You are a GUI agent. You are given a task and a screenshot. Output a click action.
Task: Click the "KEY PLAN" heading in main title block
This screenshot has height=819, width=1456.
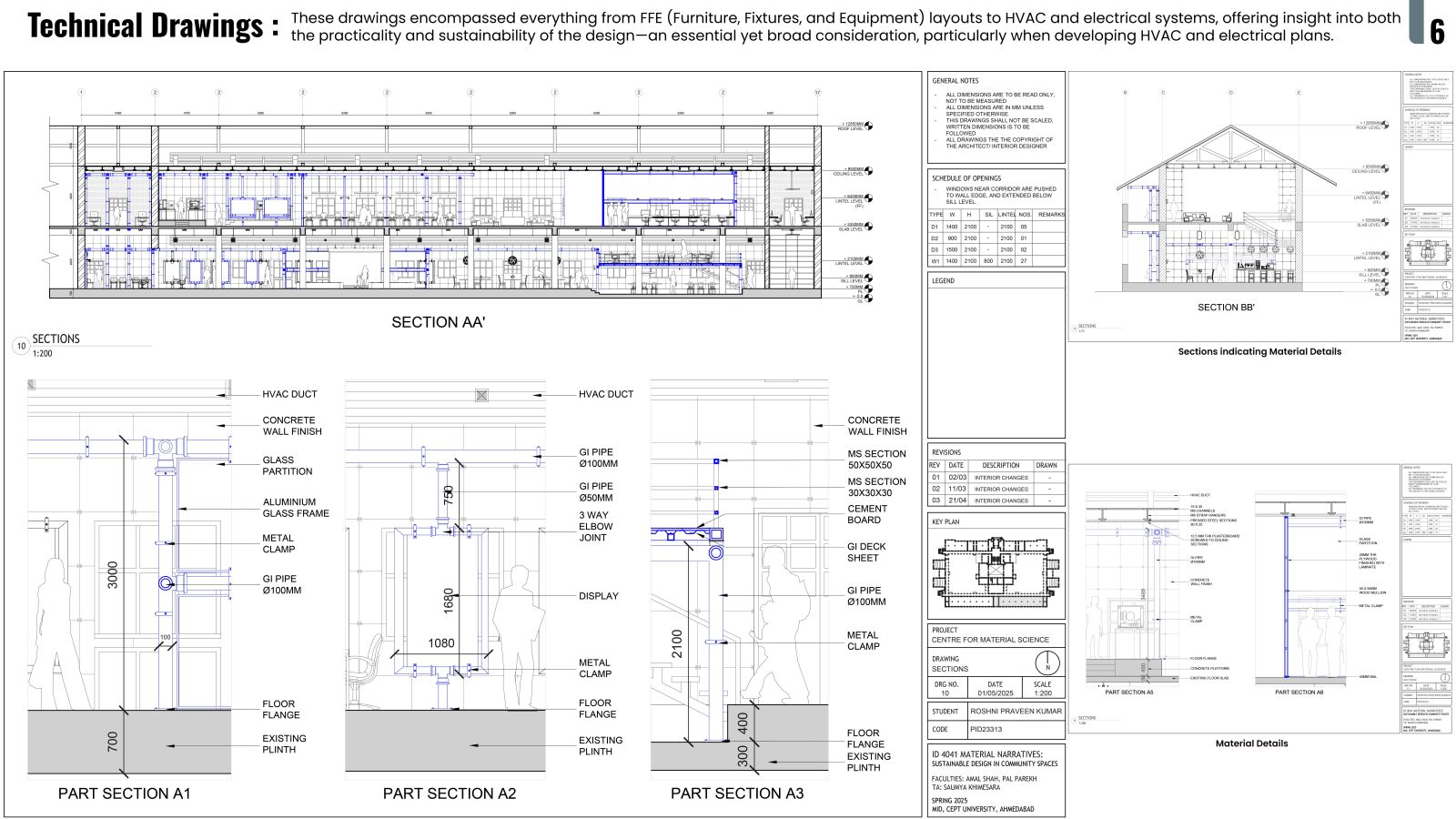click(x=945, y=522)
